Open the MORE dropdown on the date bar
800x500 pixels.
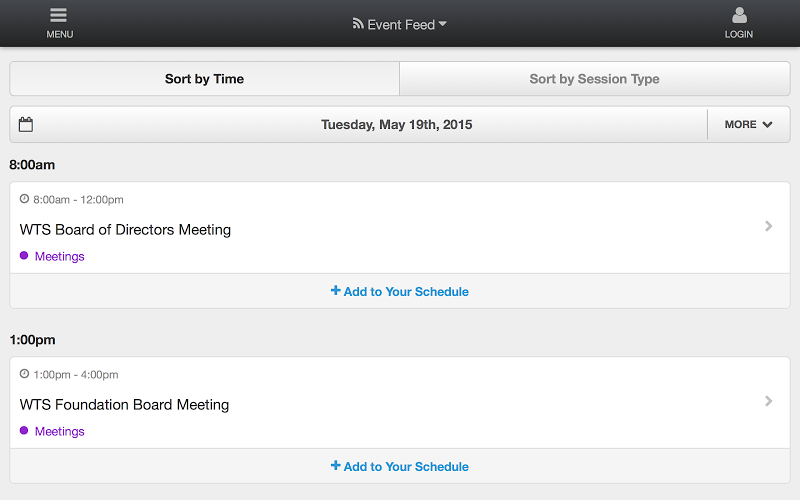click(x=748, y=125)
